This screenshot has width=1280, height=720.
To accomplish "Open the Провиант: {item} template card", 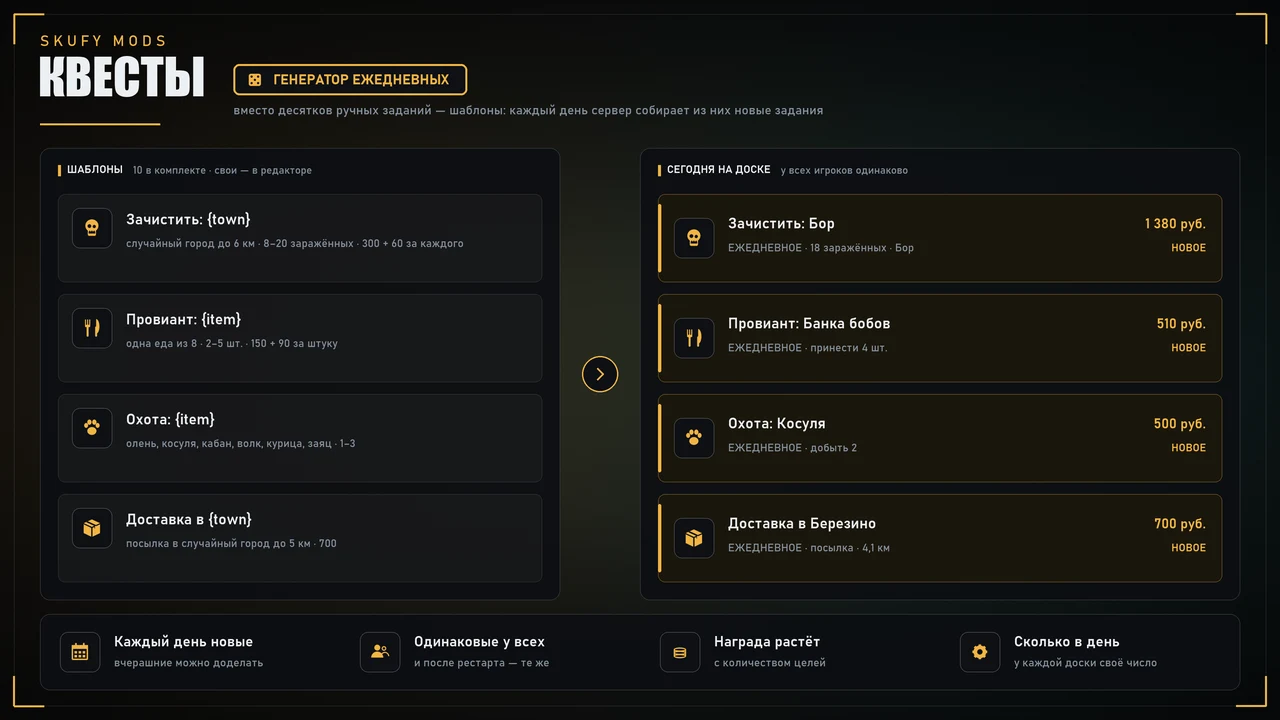I will point(300,338).
